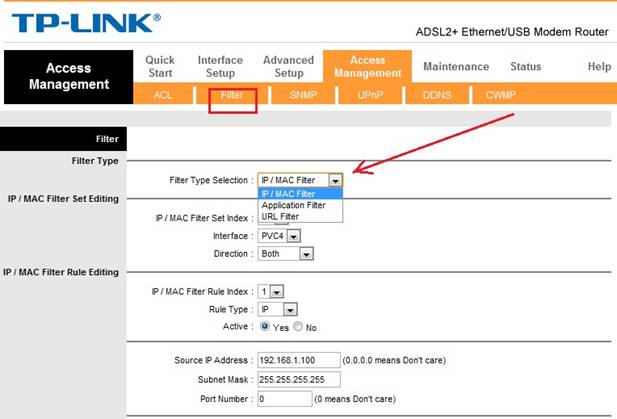Open the CWMP submenu
617x419 pixels.
tap(502, 94)
